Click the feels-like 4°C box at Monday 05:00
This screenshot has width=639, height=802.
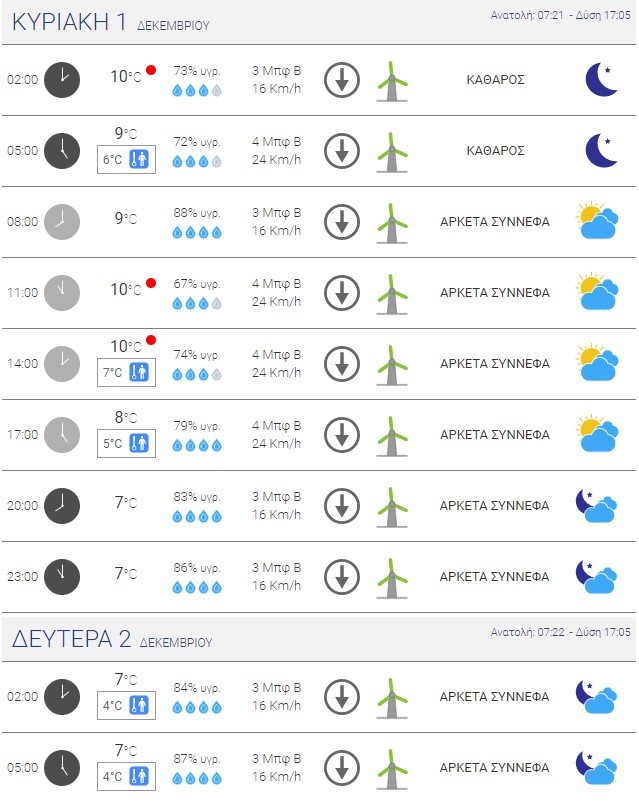pyautogui.click(x=125, y=777)
